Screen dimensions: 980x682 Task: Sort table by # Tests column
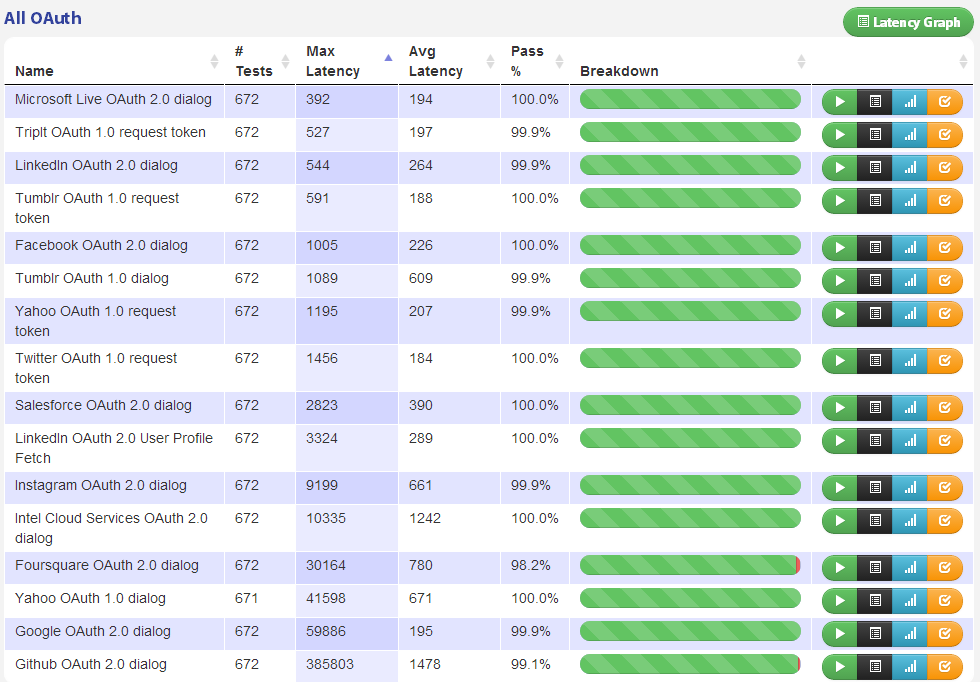point(259,61)
